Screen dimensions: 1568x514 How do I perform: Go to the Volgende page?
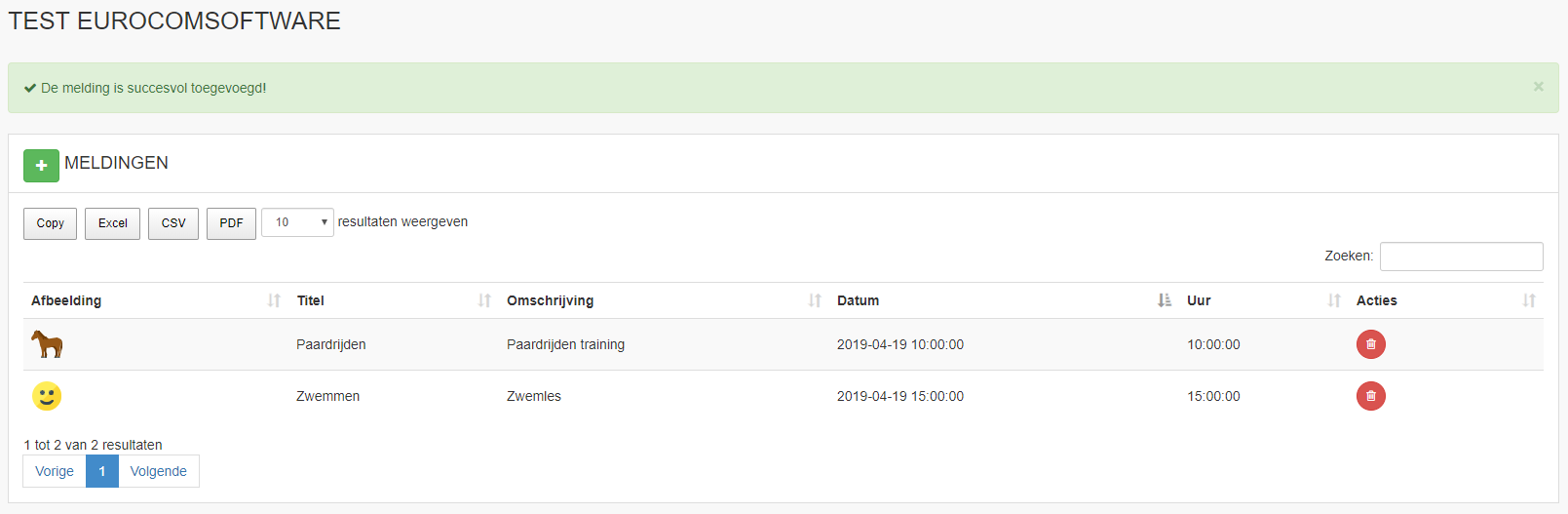[x=159, y=471]
